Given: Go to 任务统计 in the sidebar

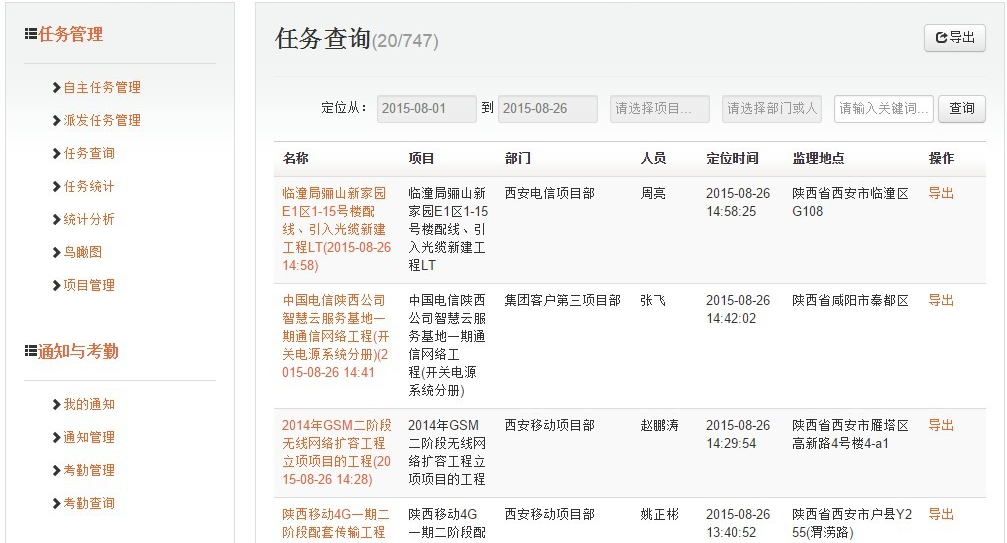Looking at the screenshot, I should click(x=89, y=186).
